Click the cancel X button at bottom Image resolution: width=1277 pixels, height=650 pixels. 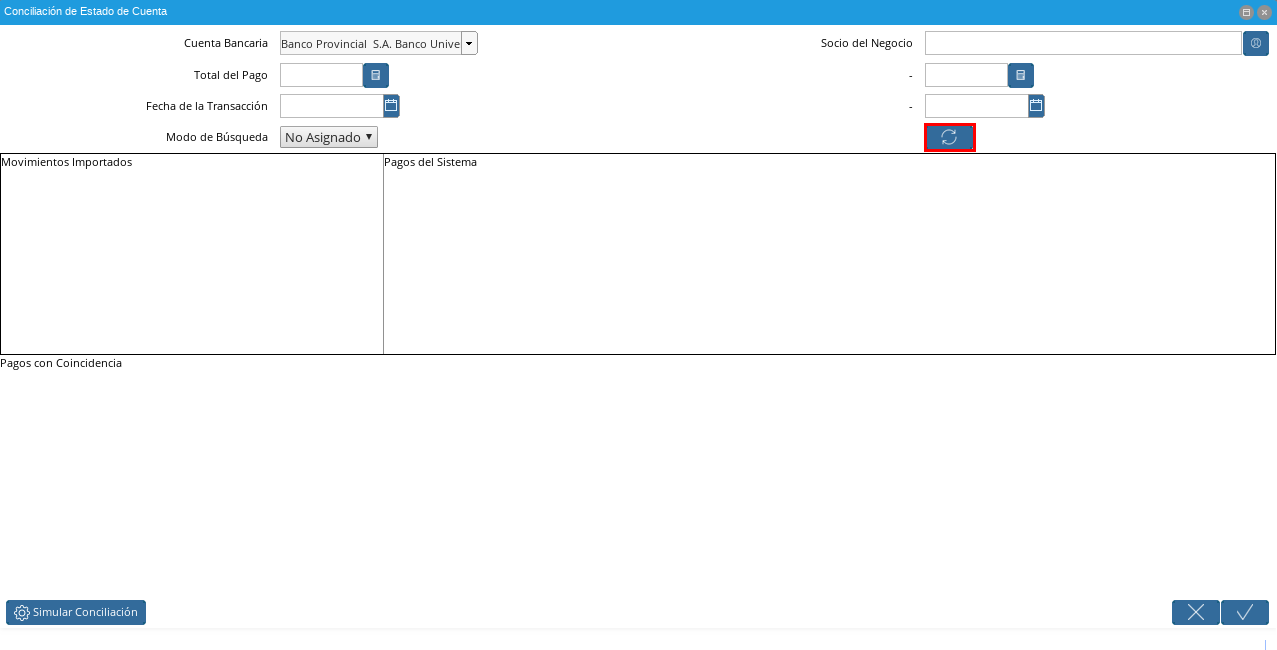(1196, 612)
